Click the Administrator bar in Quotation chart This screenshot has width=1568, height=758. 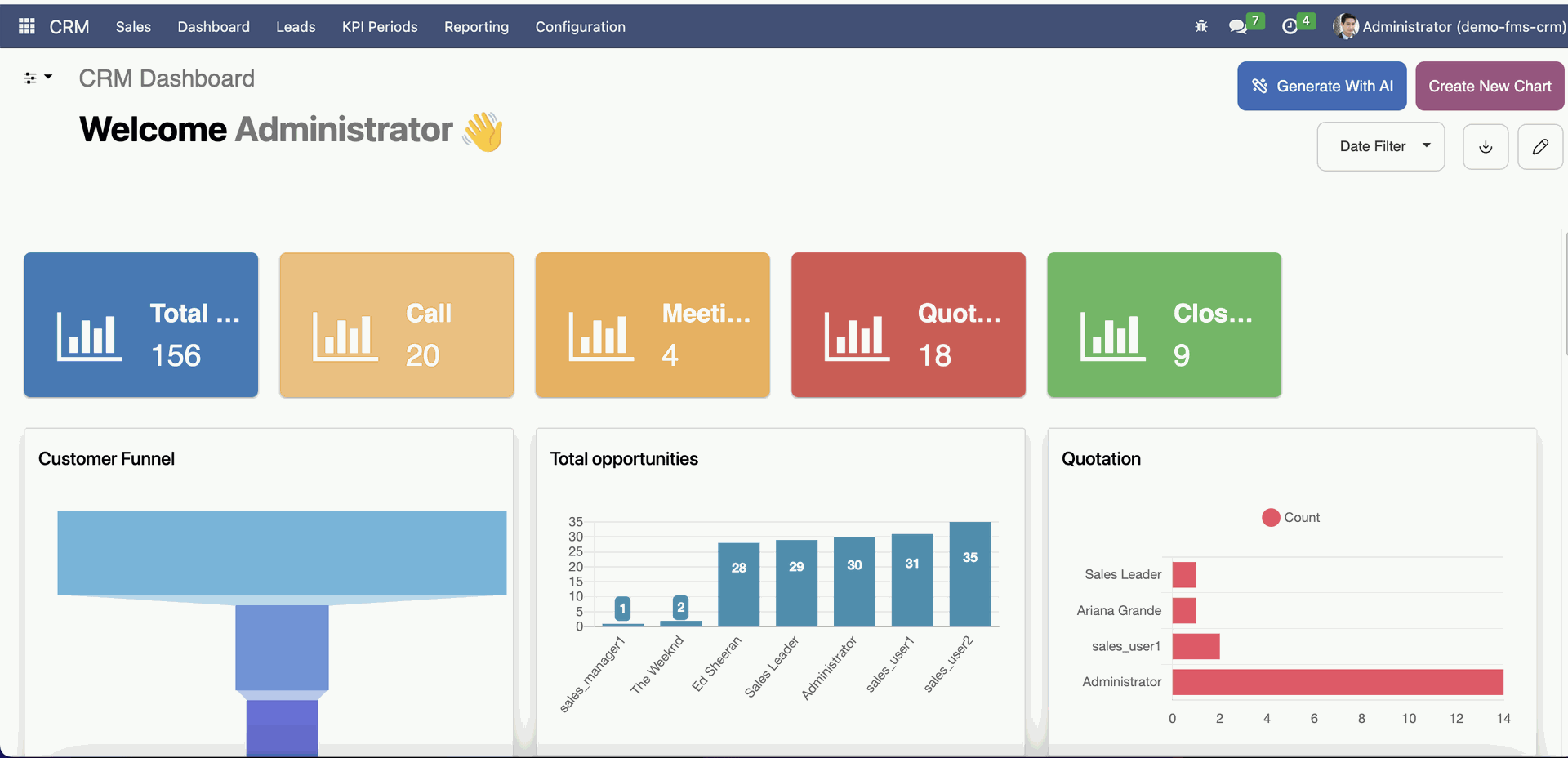[1337, 682]
